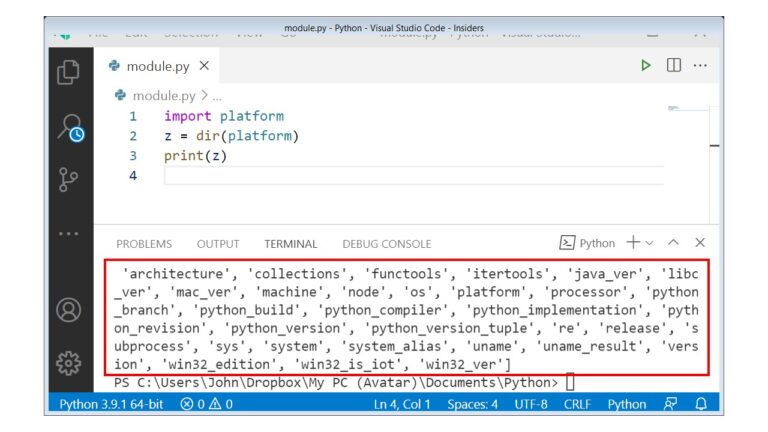Click the editor minimap
This screenshot has height=432, width=768.
click(x=688, y=108)
